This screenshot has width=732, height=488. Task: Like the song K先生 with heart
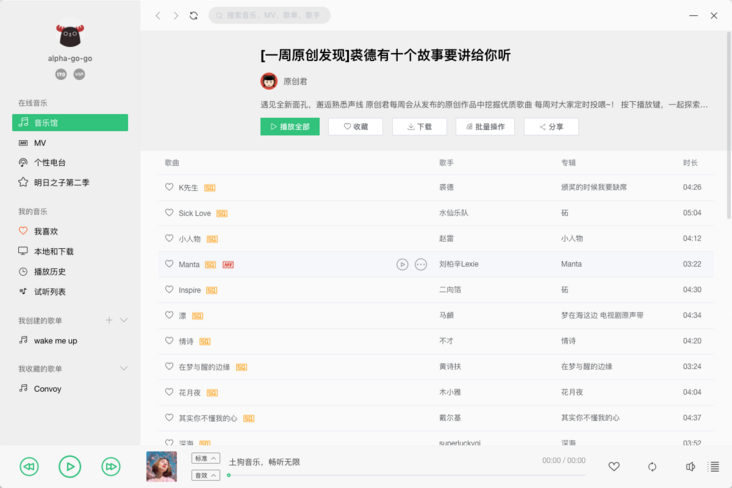click(169, 187)
